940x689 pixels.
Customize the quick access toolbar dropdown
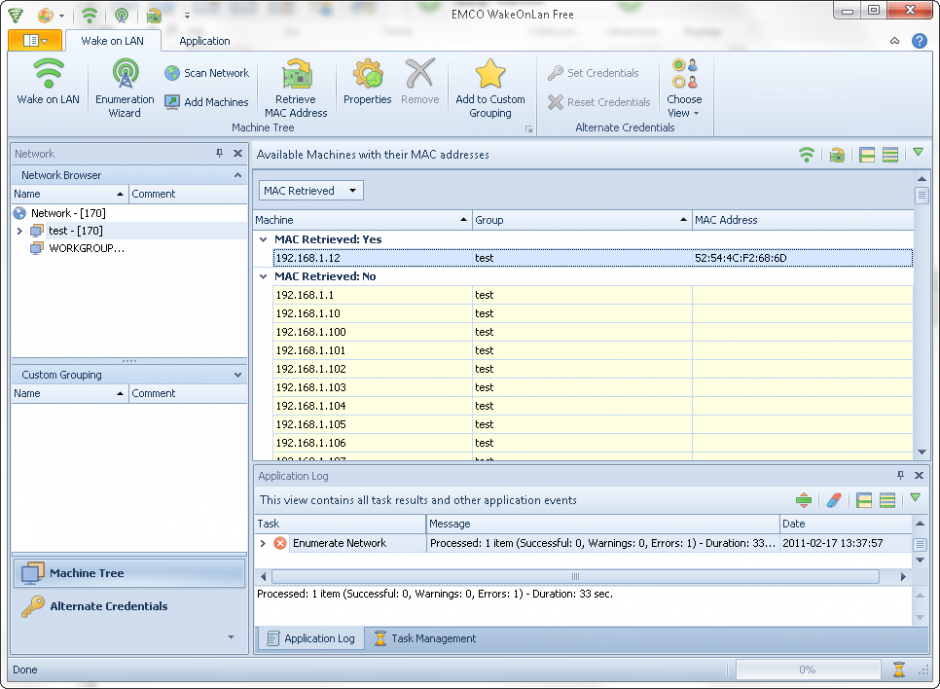(187, 16)
